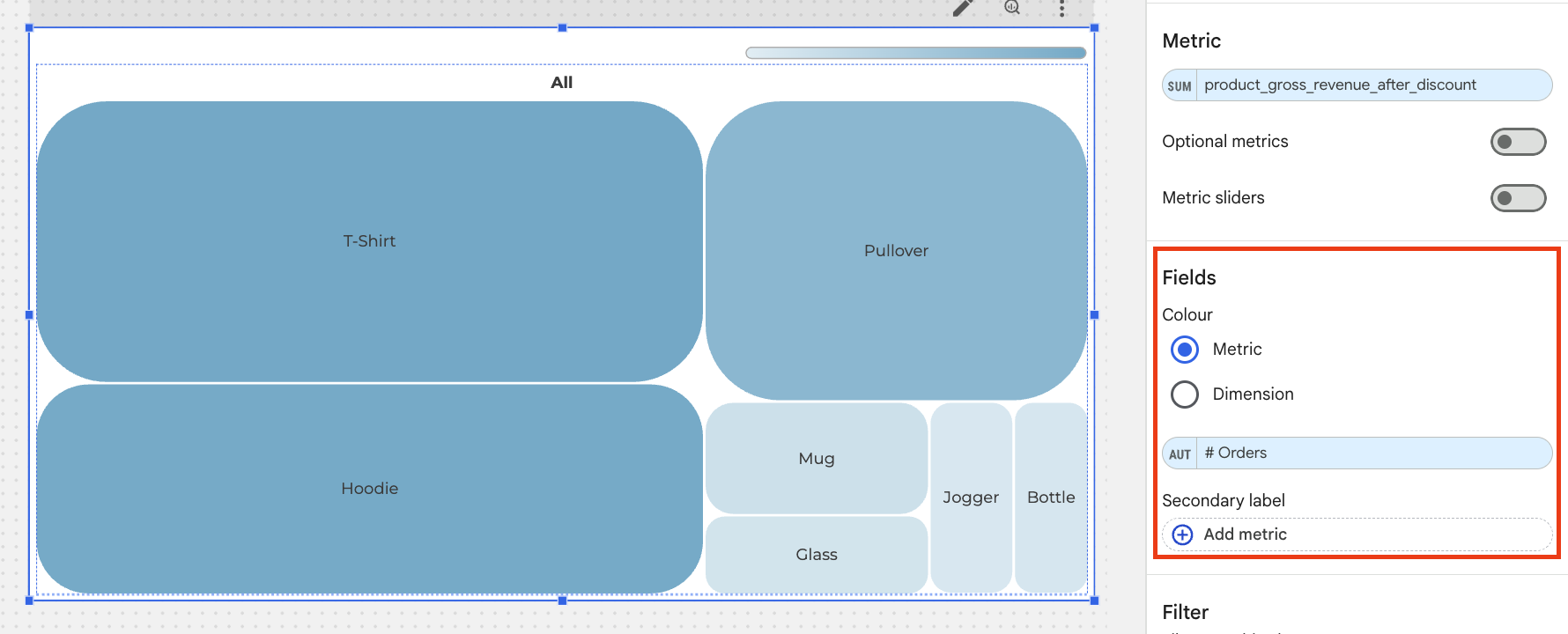Select the Hoodie treemap tile
Screen dimensions: 1568x634
(x=369, y=489)
